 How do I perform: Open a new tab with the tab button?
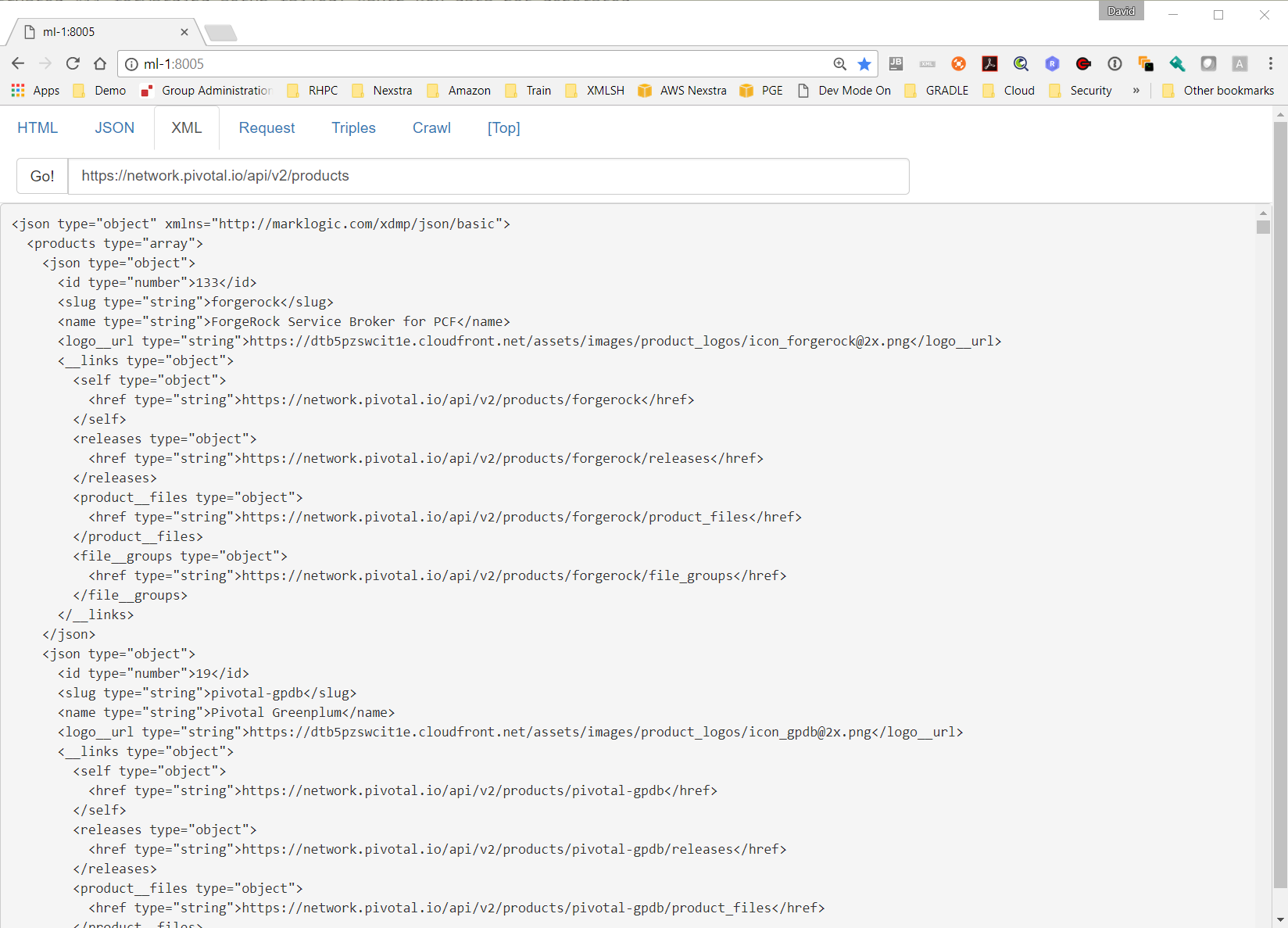(x=220, y=33)
